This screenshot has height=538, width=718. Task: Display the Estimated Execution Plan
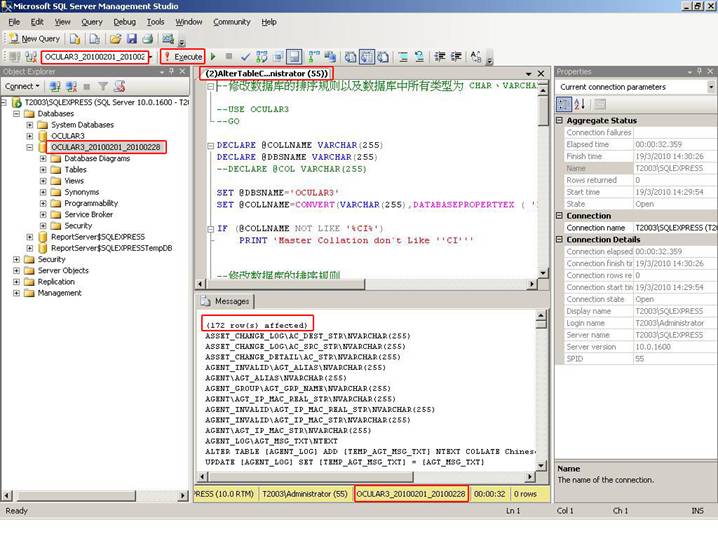(x=262, y=57)
